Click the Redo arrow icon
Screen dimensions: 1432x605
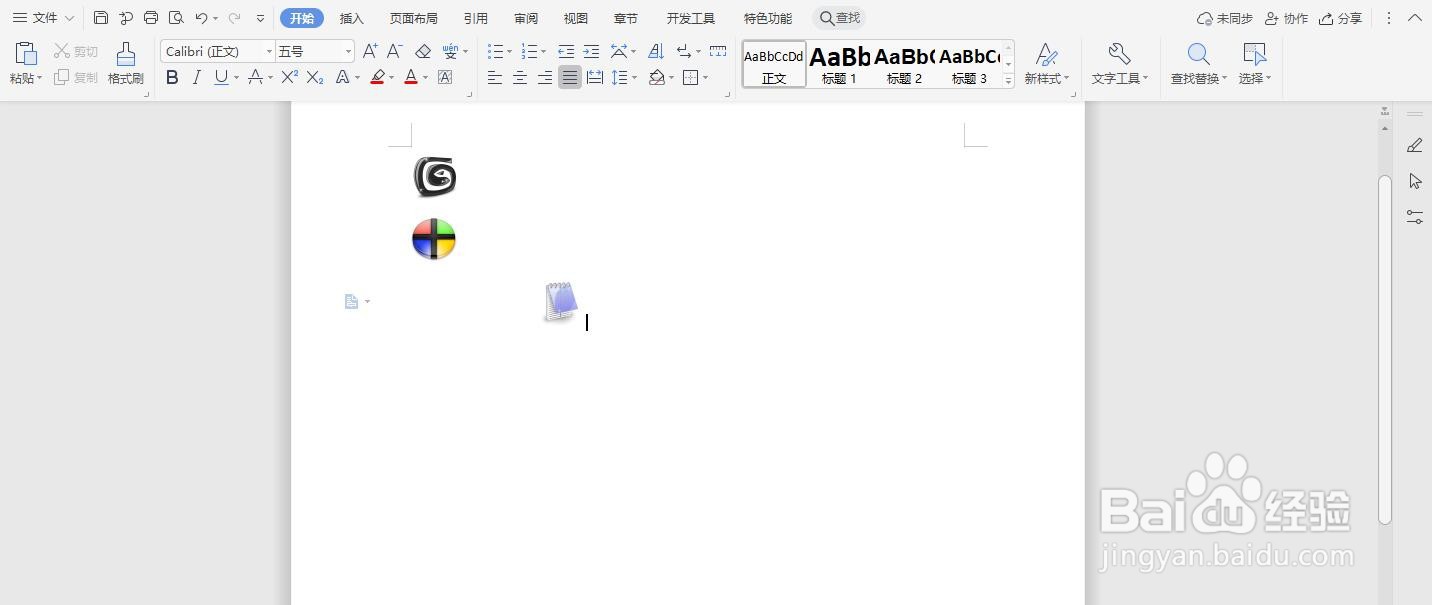point(235,18)
